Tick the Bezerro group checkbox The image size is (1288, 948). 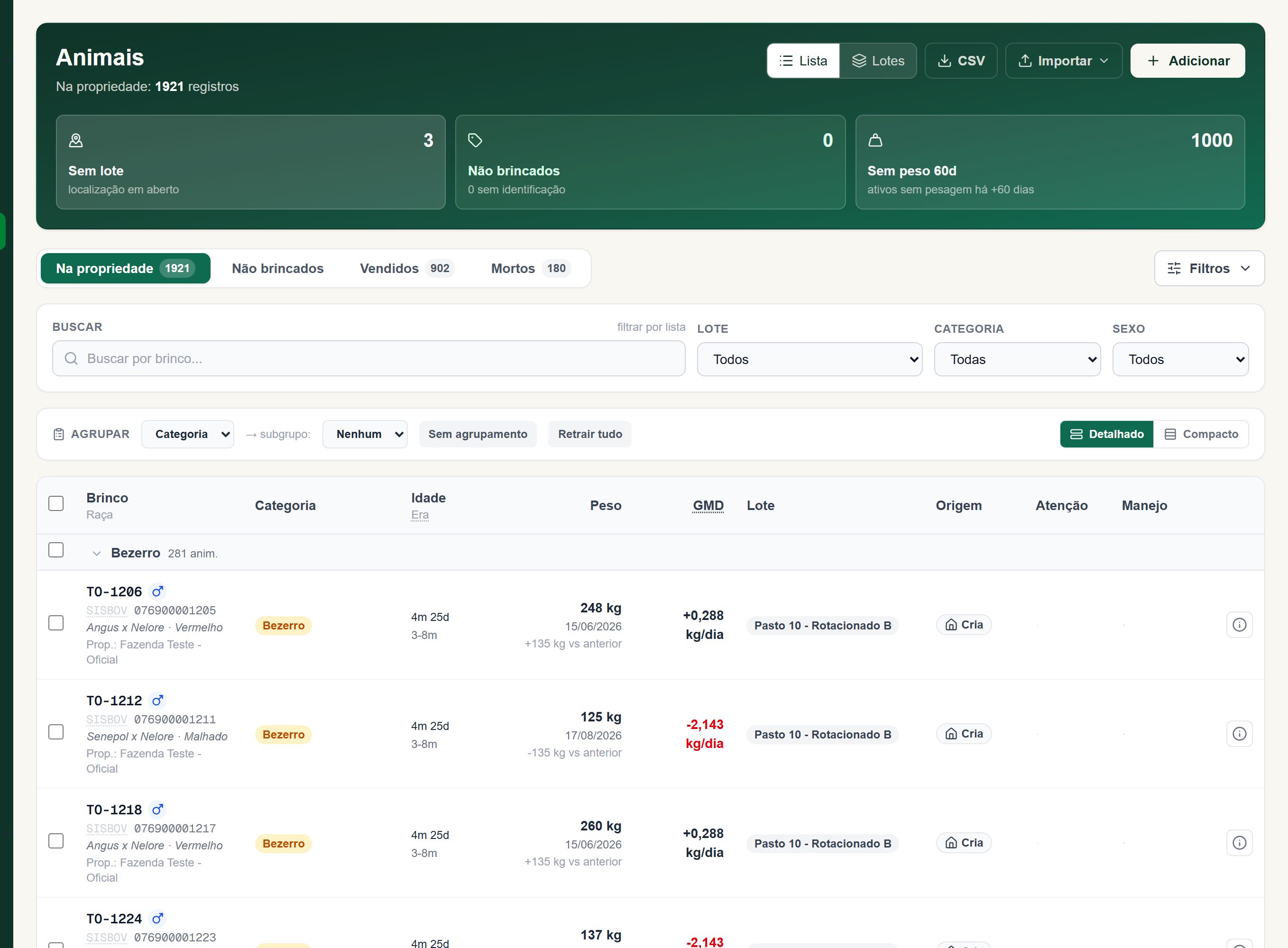(56, 550)
